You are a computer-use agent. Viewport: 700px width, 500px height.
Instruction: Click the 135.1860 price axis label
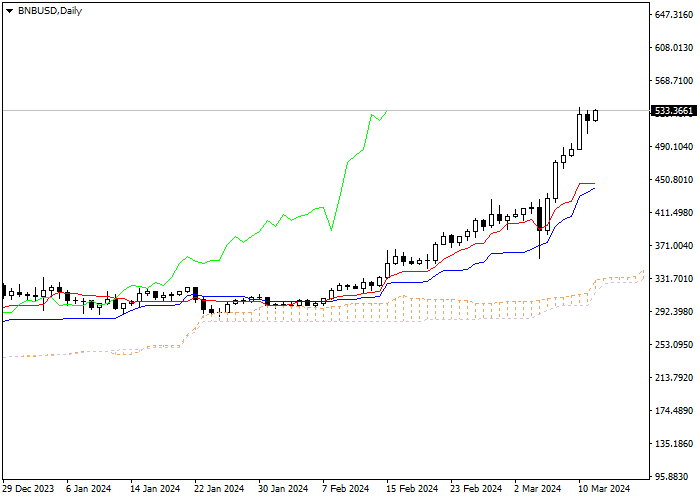click(x=674, y=444)
